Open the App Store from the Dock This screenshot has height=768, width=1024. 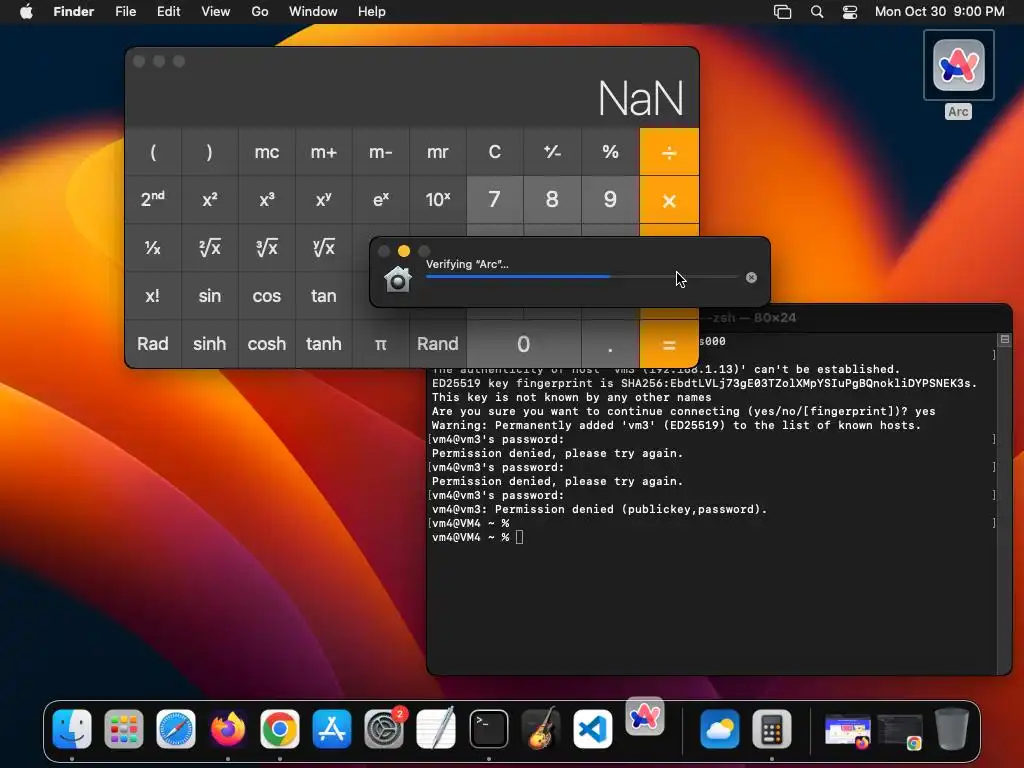[332, 729]
